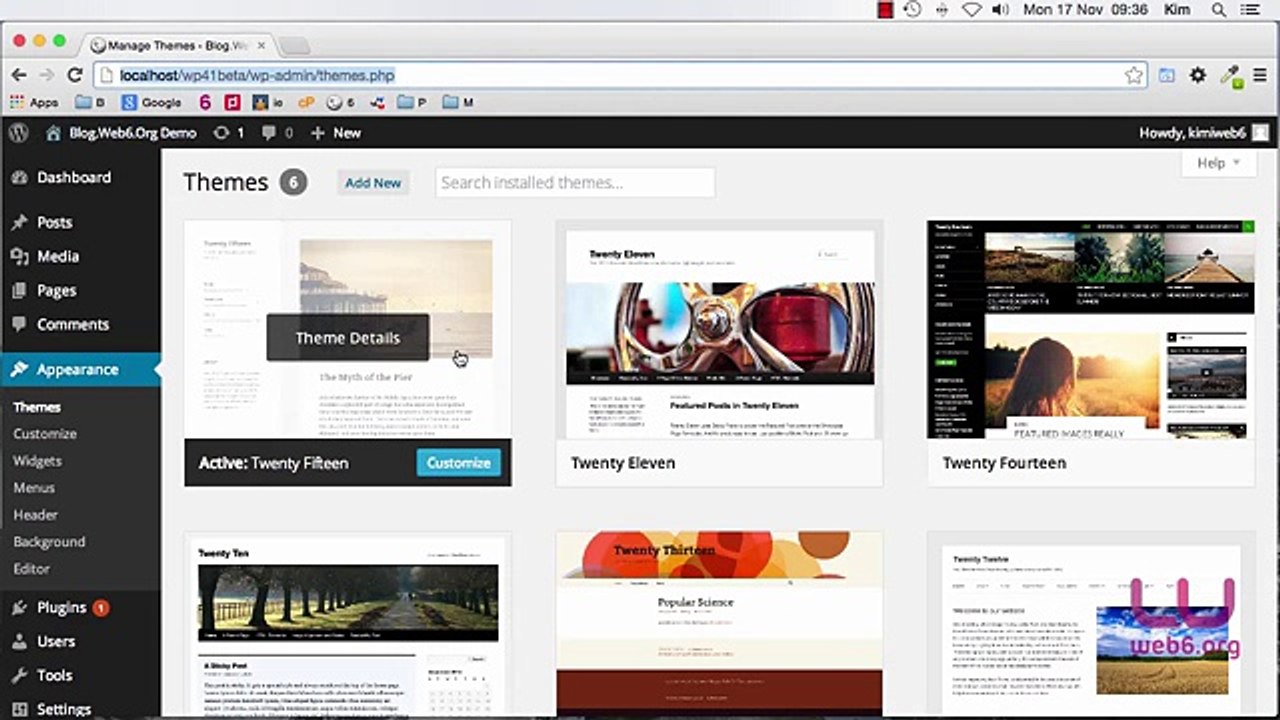Click the Twenty Fourteen theme name
Image resolution: width=1280 pixels, height=720 pixels.
tap(1004, 463)
